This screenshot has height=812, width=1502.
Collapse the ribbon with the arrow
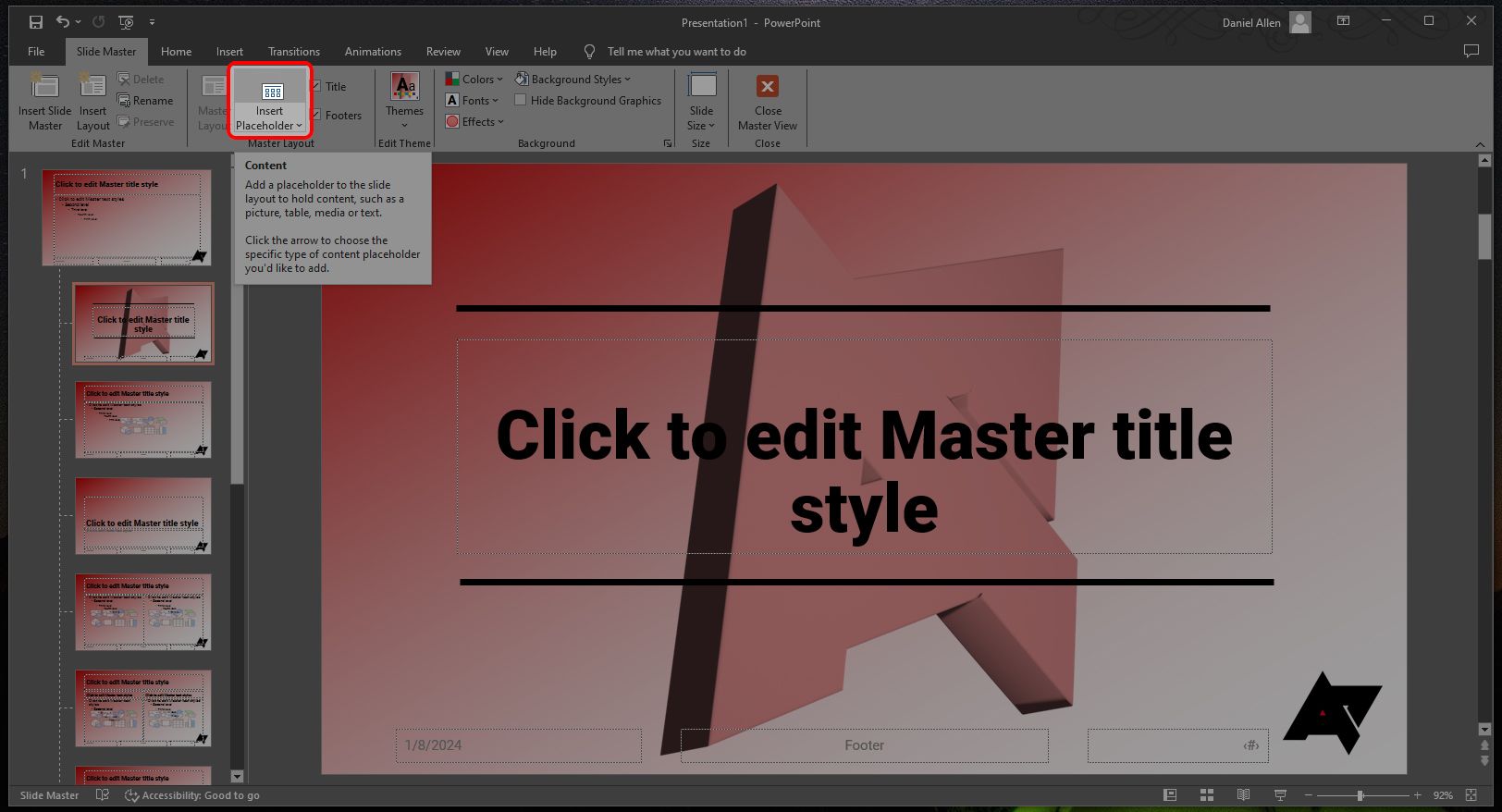point(1480,144)
